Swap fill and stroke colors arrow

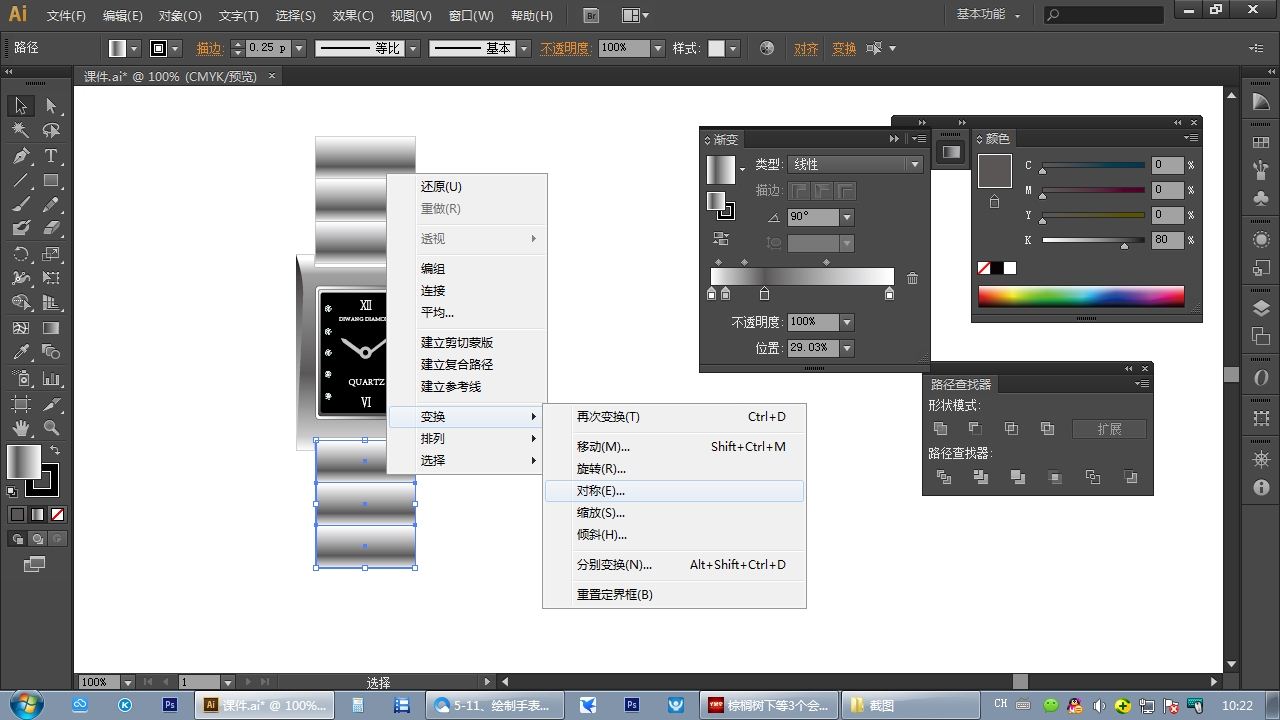[55, 451]
